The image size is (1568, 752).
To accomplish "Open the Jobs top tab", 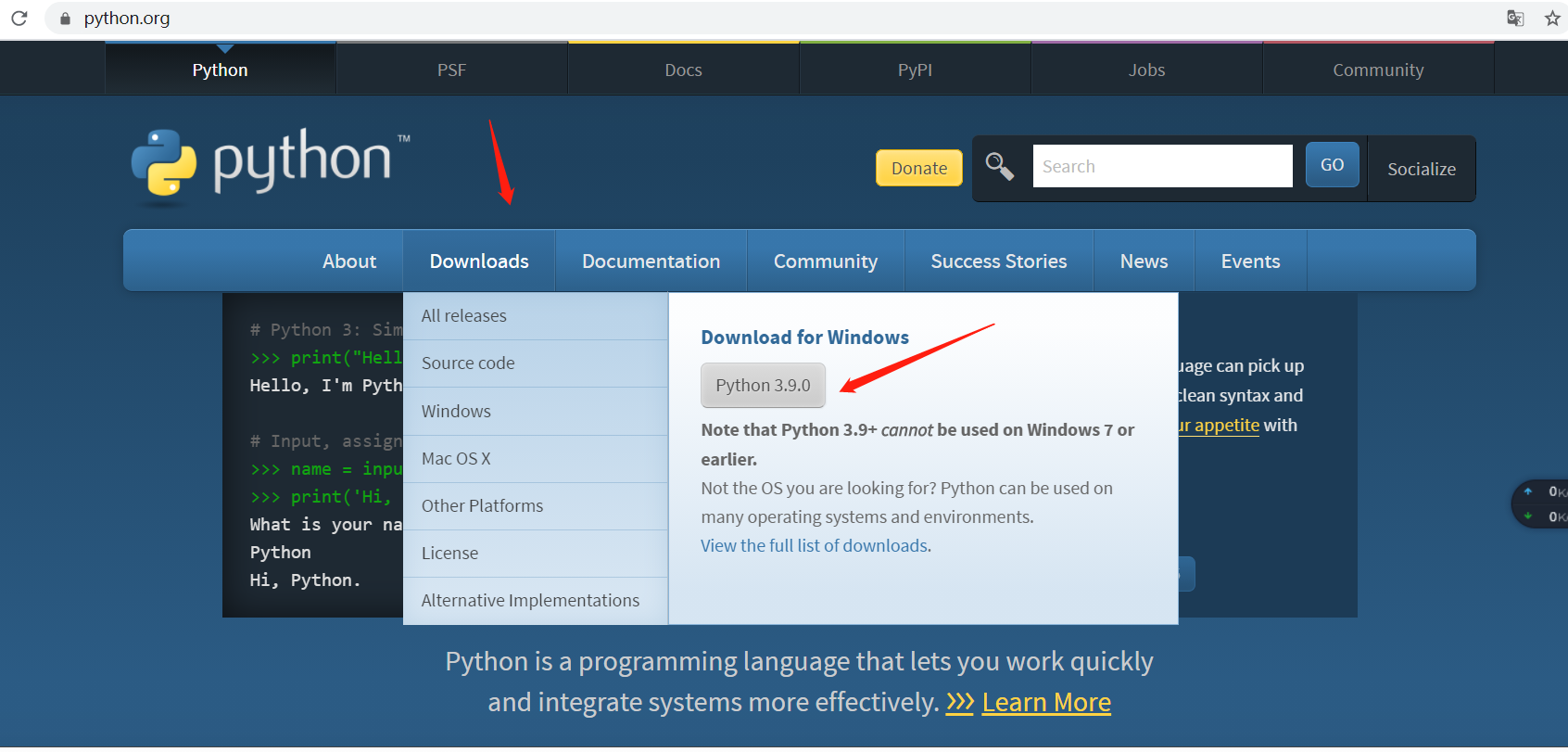I will (1146, 70).
